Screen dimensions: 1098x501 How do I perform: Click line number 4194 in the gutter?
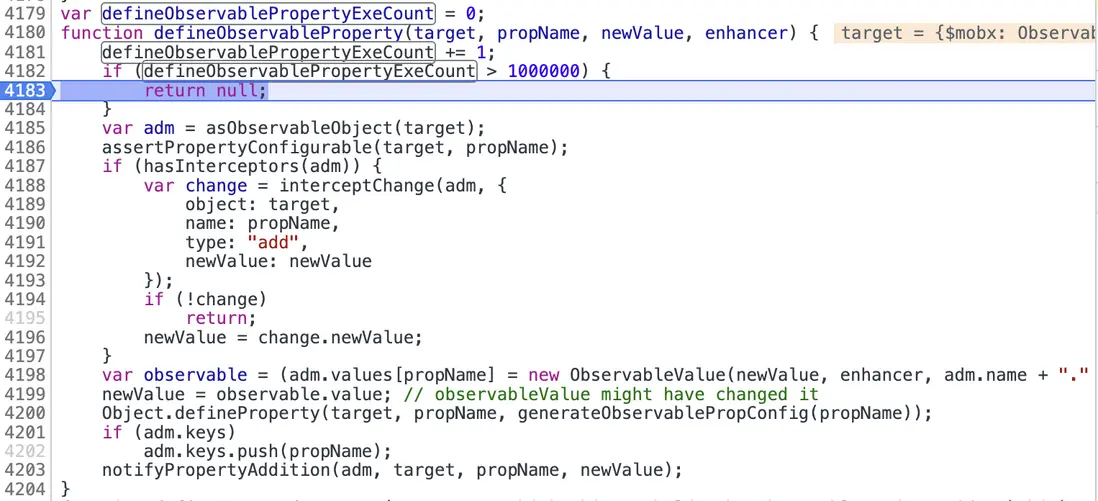[25, 299]
